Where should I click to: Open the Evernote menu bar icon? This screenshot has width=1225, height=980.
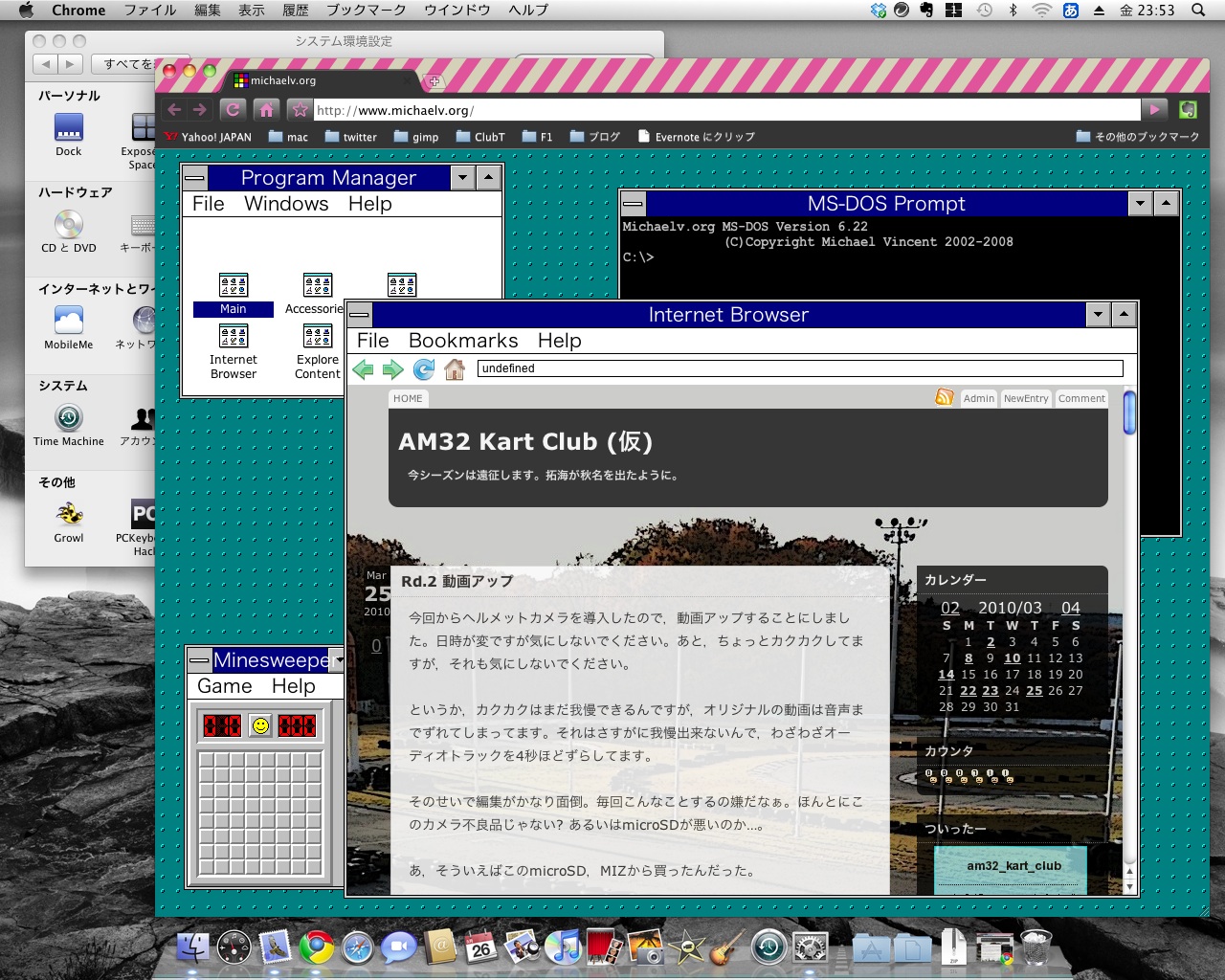pyautogui.click(x=926, y=11)
